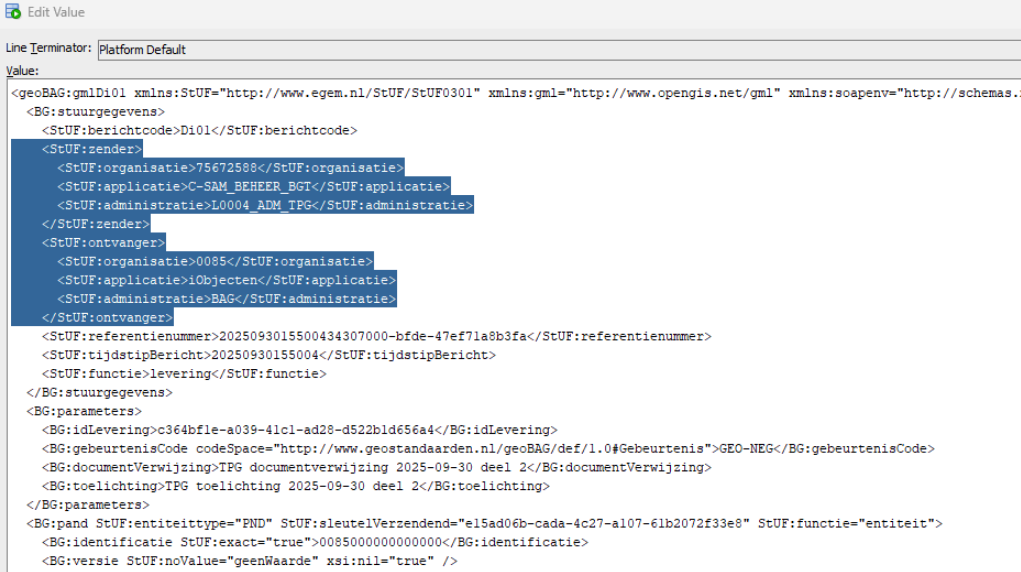Click the BG:gebeurtenisCode GEO-NEG line
Viewport: 1021px width, 572px height.
tap(488, 450)
